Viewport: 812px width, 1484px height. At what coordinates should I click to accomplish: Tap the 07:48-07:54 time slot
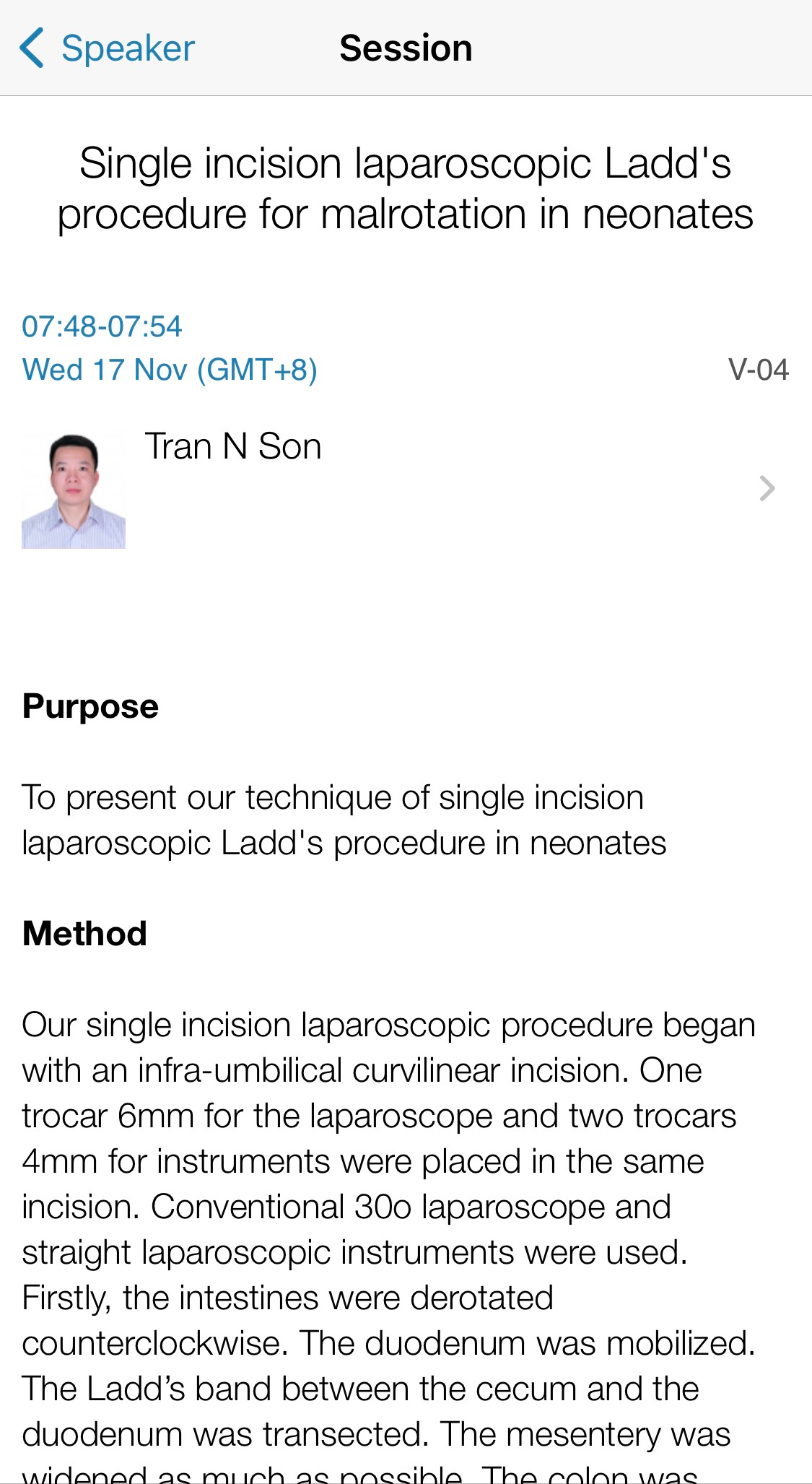click(102, 326)
